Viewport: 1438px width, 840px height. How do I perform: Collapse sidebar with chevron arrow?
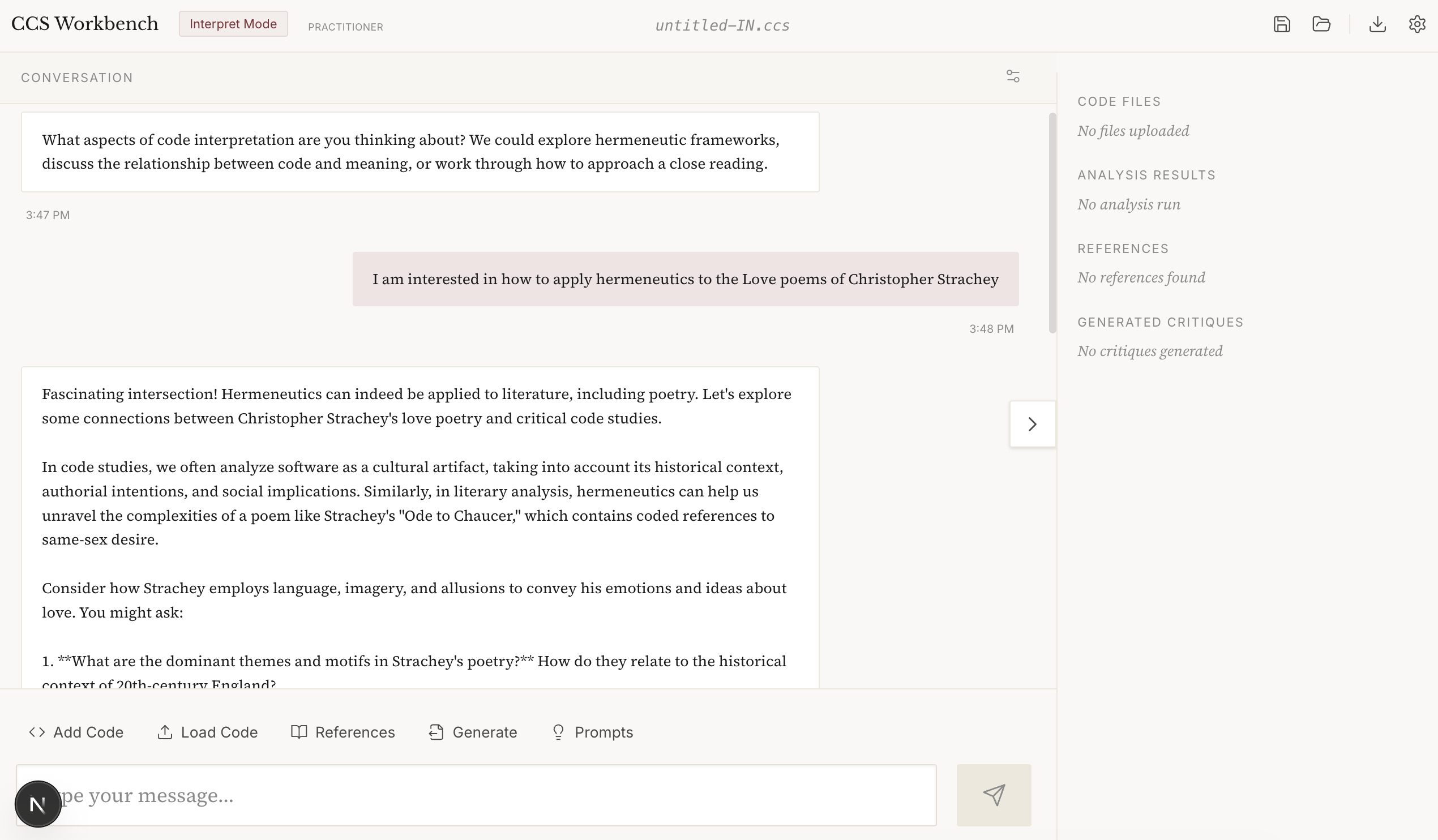pos(1032,424)
